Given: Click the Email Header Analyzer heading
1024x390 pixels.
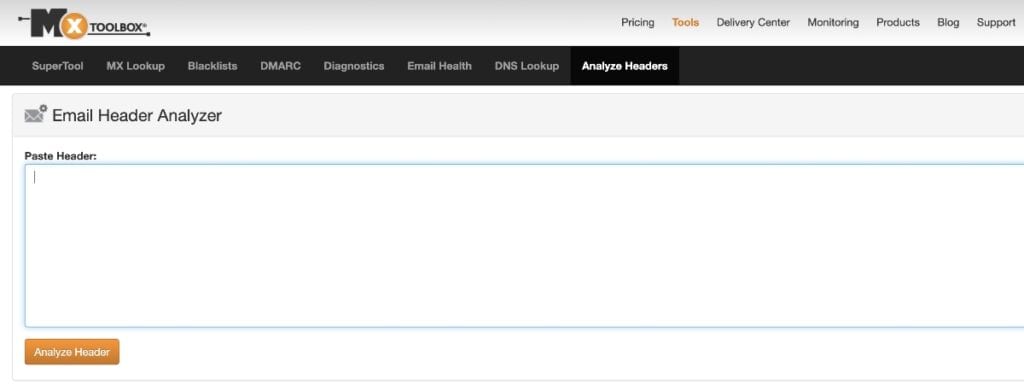Looking at the screenshot, I should click(x=137, y=116).
